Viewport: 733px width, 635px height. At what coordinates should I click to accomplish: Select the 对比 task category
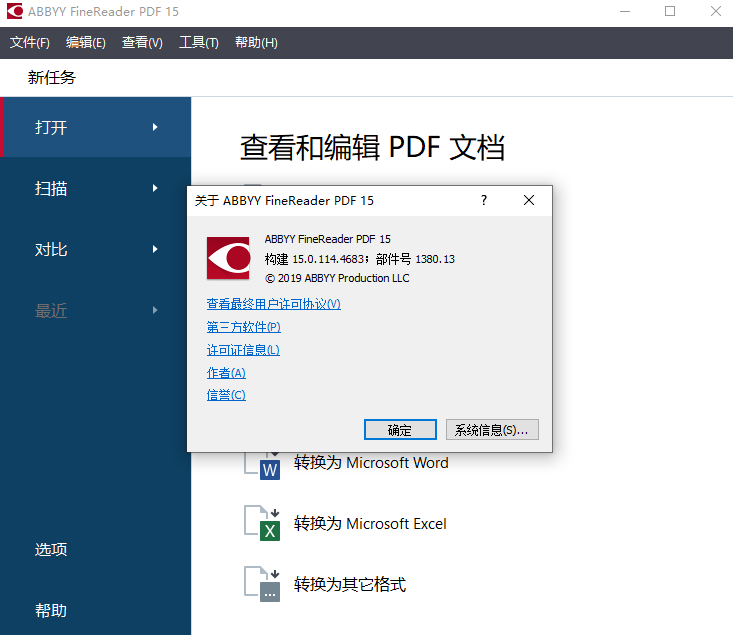pyautogui.click(x=95, y=249)
